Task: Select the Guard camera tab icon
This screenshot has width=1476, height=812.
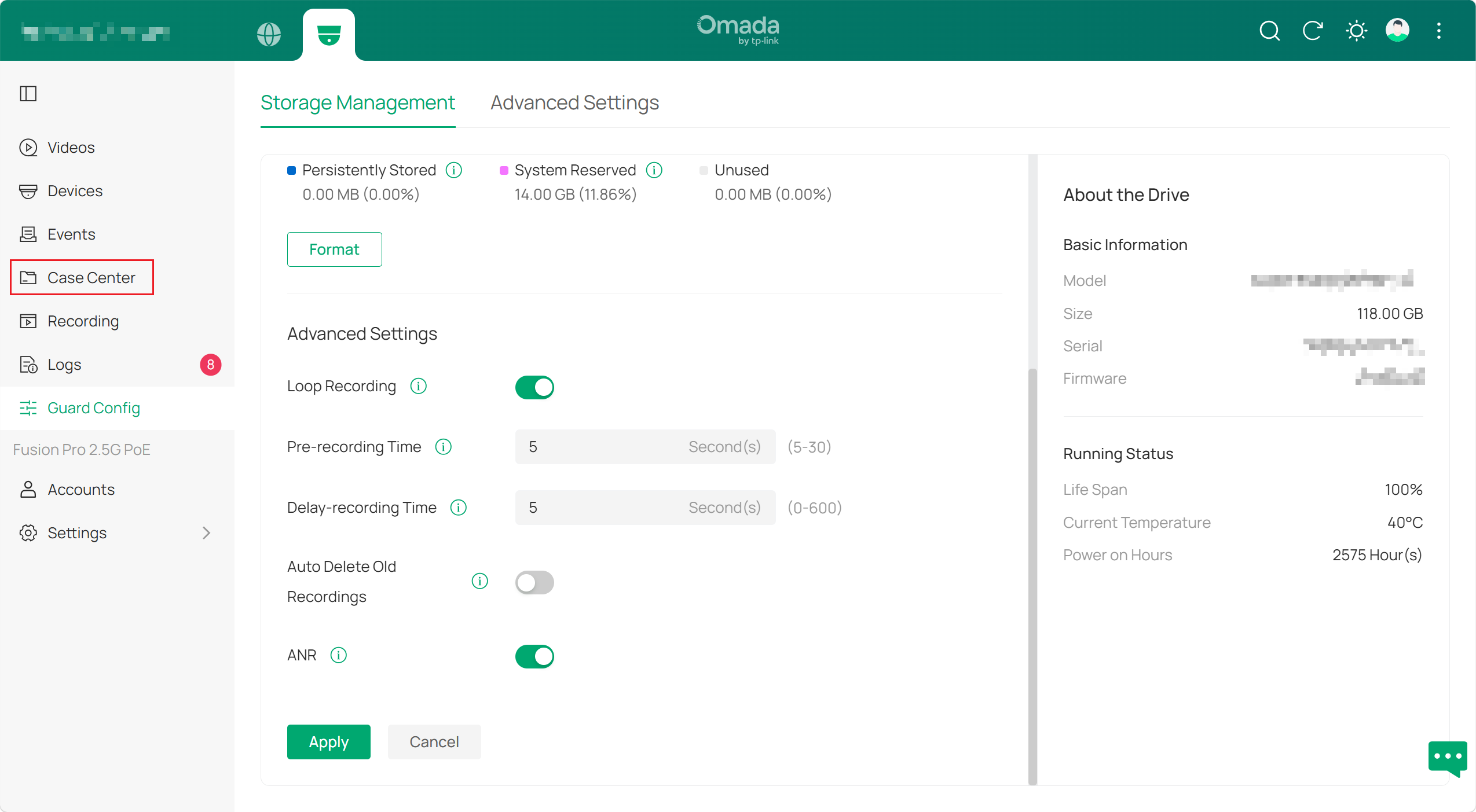Action: pos(329,34)
